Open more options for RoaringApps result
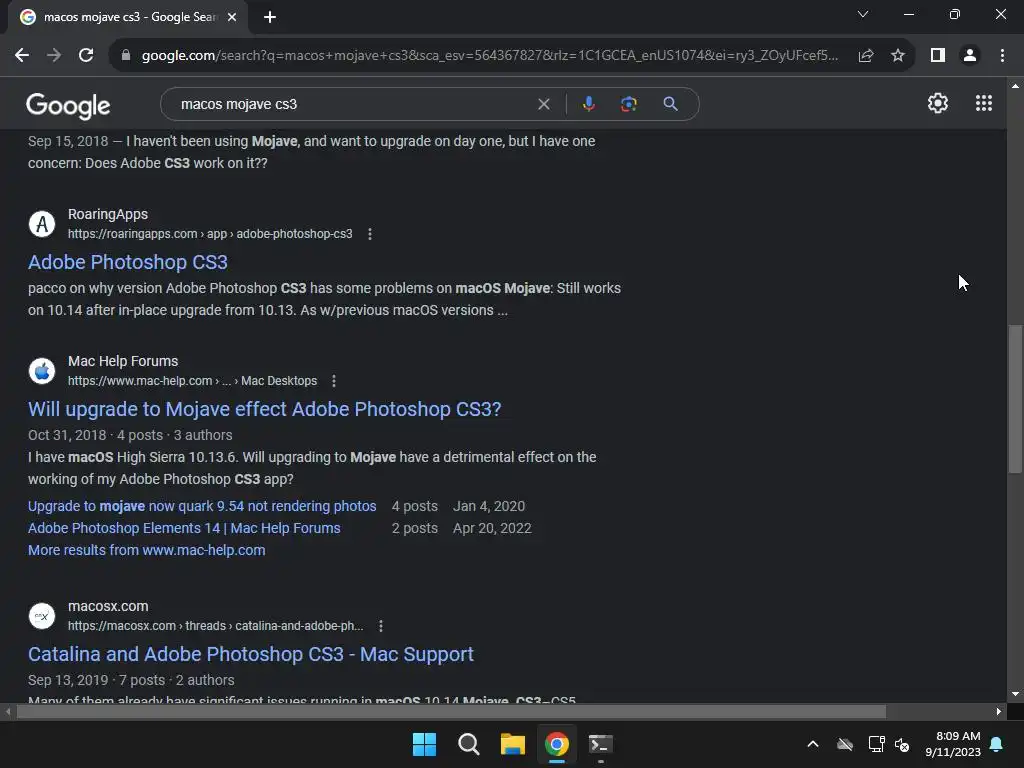 [x=370, y=234]
